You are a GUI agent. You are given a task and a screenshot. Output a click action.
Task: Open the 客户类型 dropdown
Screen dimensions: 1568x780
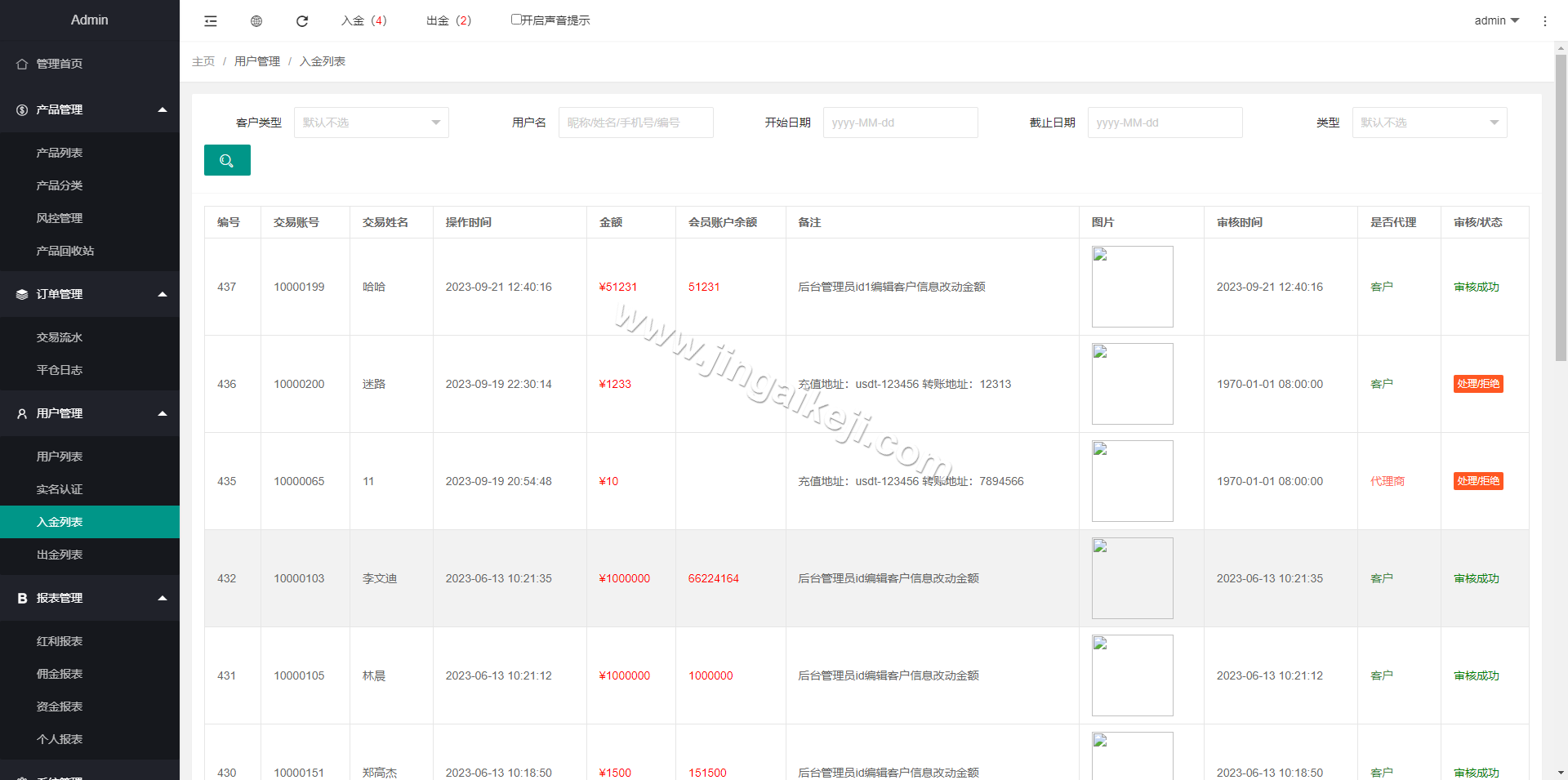click(372, 122)
